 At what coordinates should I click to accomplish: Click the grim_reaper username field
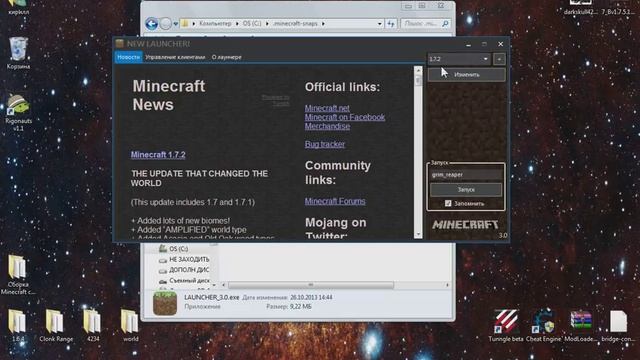(x=466, y=175)
